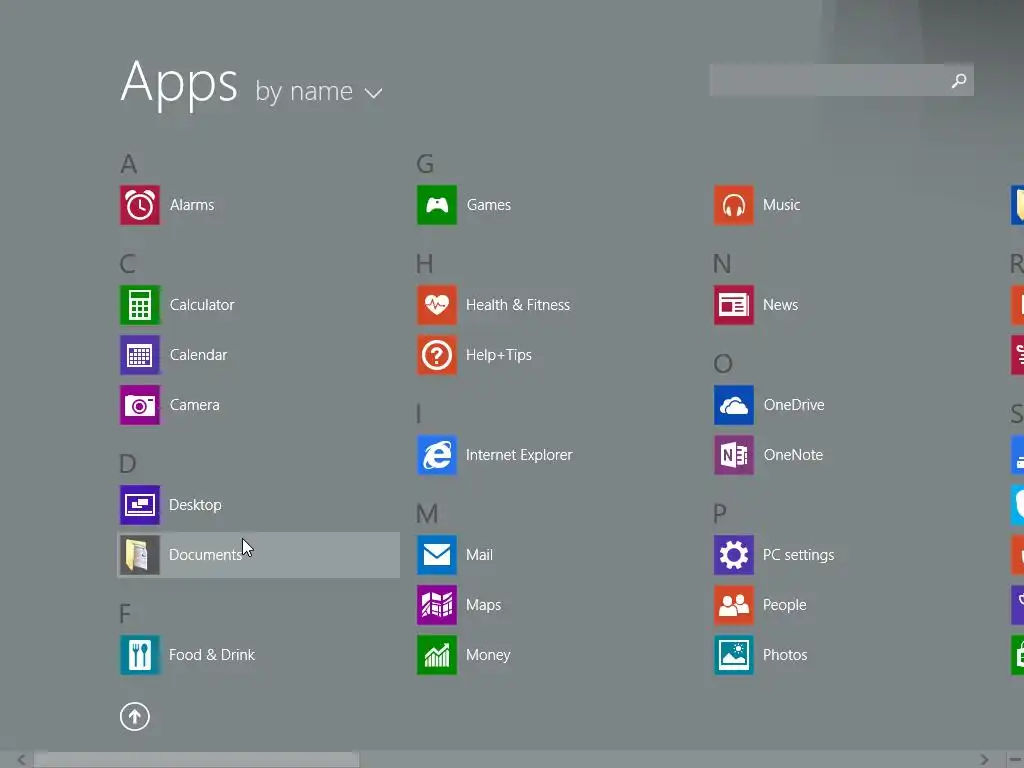Launch the Internet Explorer icon
This screenshot has height=768, width=1024.
tap(437, 455)
